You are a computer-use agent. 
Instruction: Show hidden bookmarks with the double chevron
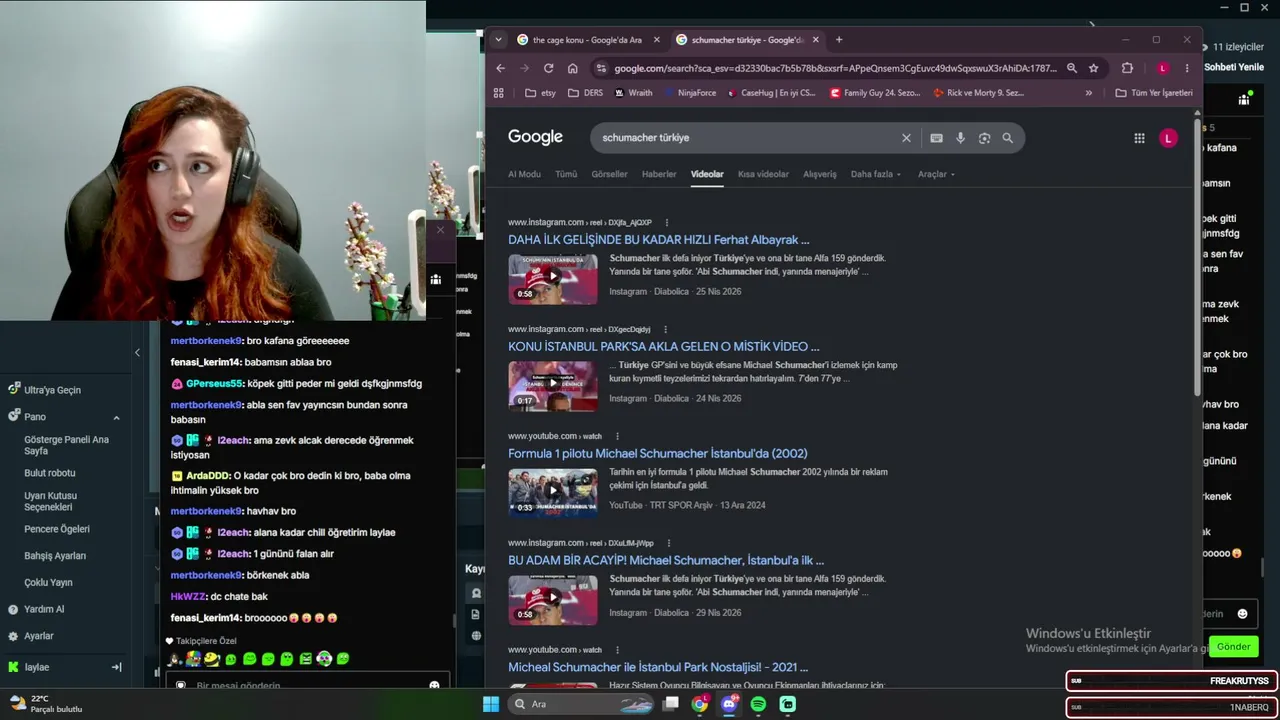click(x=1089, y=93)
